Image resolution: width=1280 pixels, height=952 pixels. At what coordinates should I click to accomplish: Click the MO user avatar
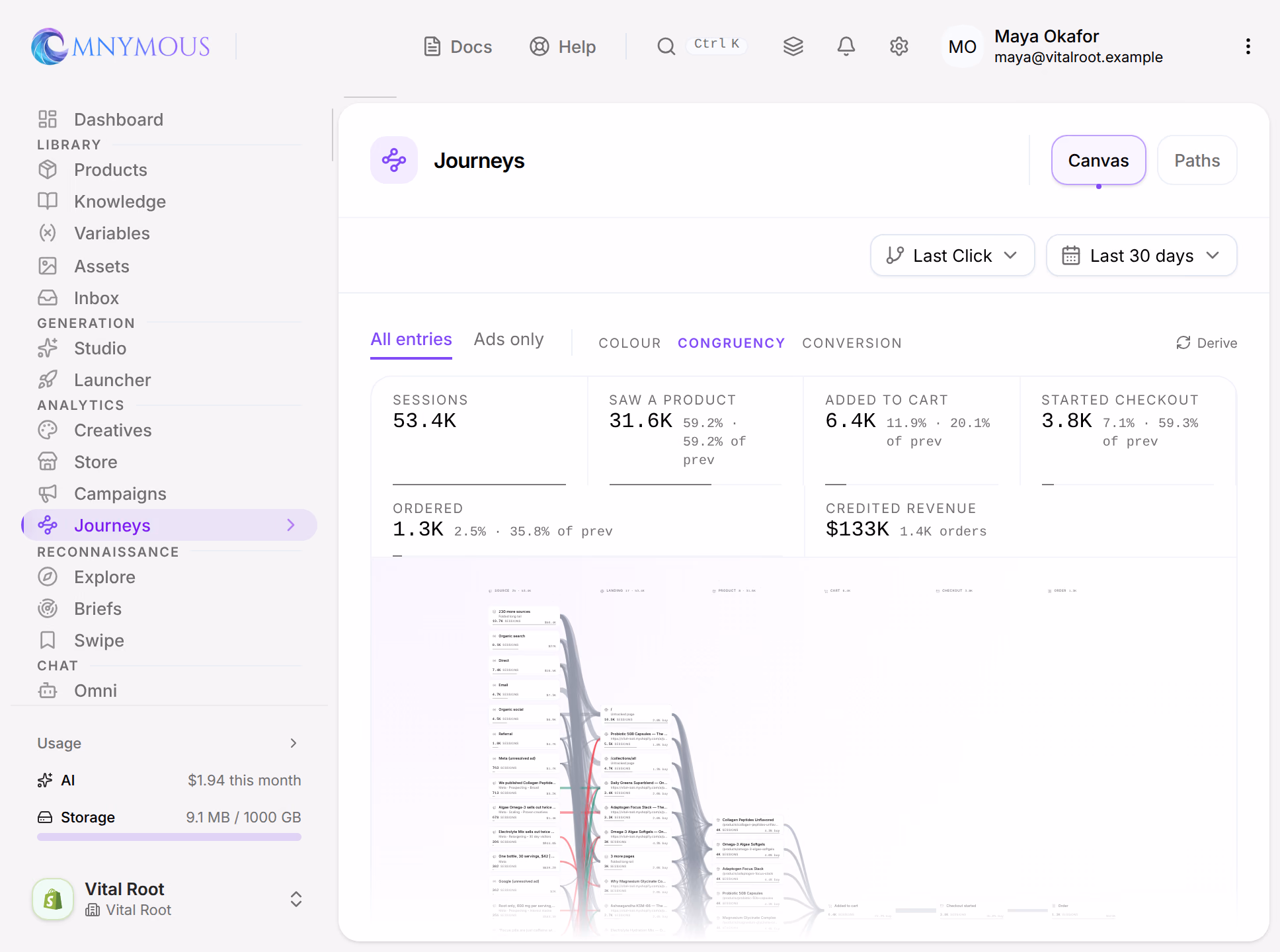(x=963, y=46)
